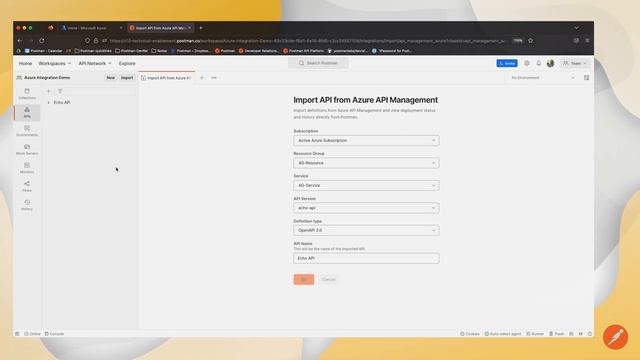
Task: Select the APIs sidebar icon
Action: [27, 112]
